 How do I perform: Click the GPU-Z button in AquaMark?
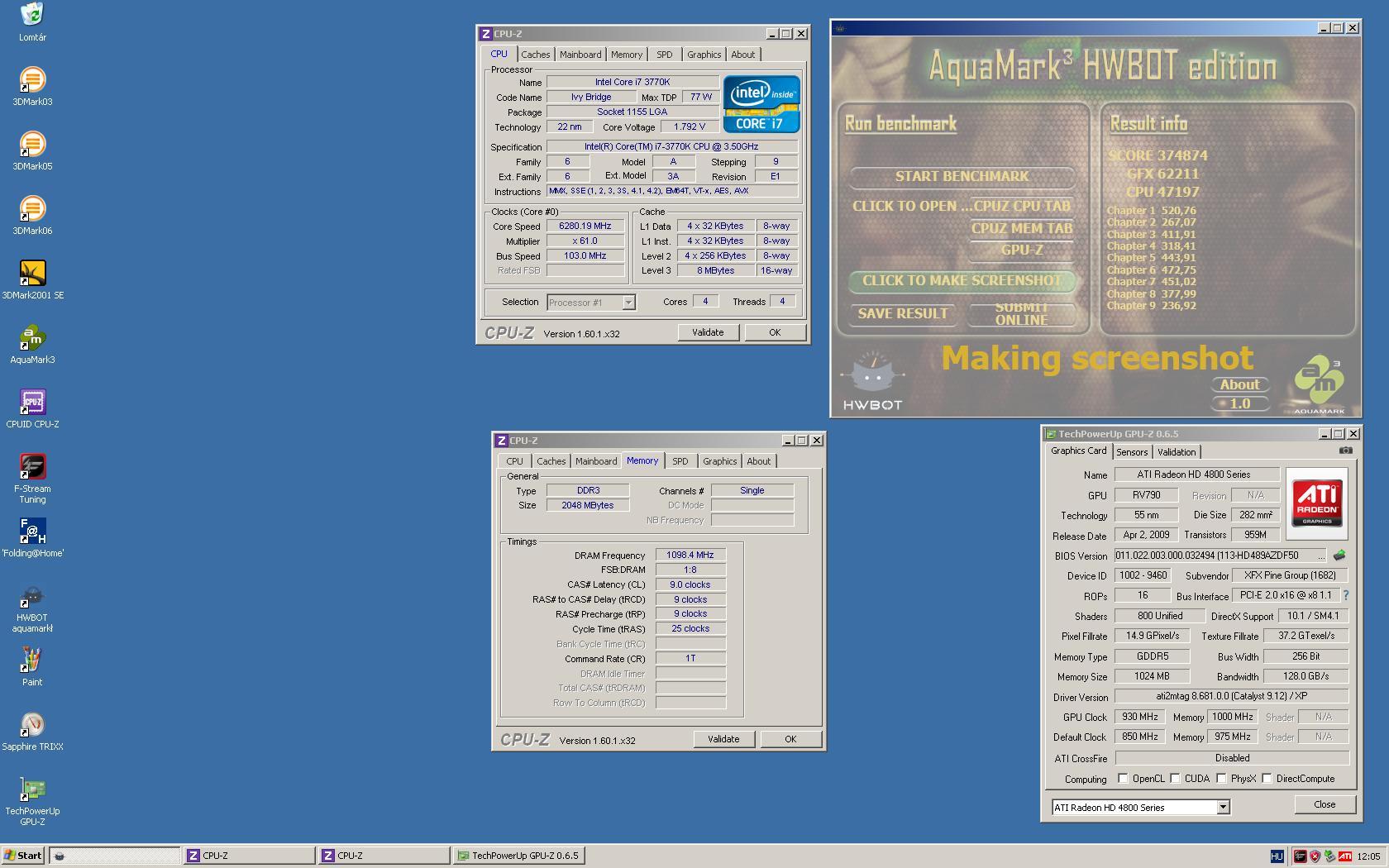coord(1022,250)
